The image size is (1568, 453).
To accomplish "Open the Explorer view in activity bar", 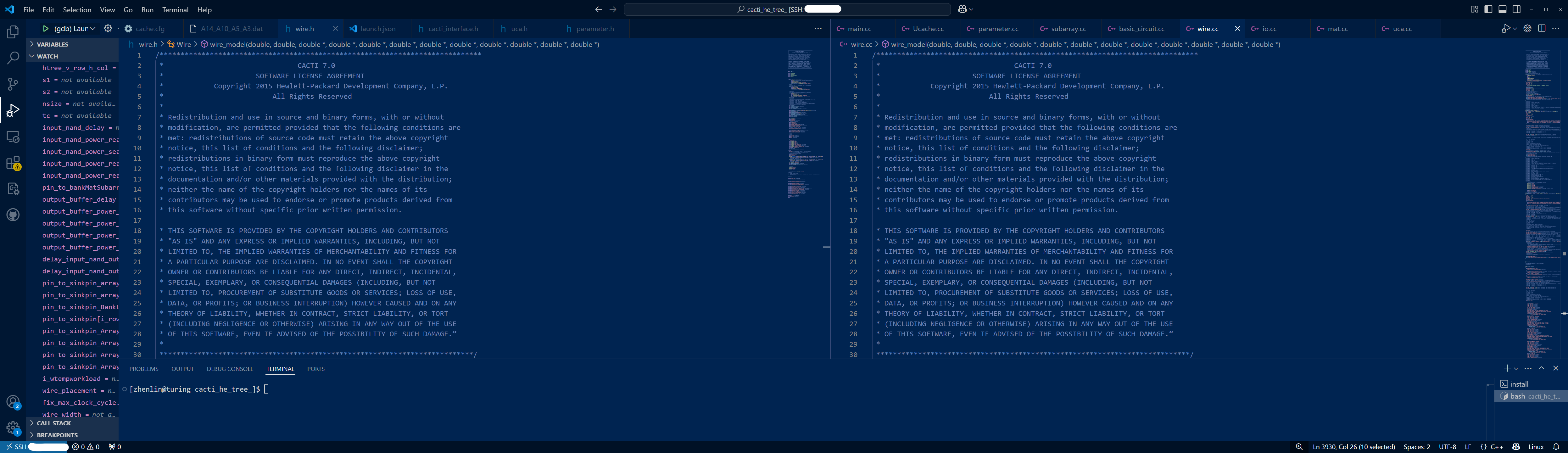I will tap(13, 32).
